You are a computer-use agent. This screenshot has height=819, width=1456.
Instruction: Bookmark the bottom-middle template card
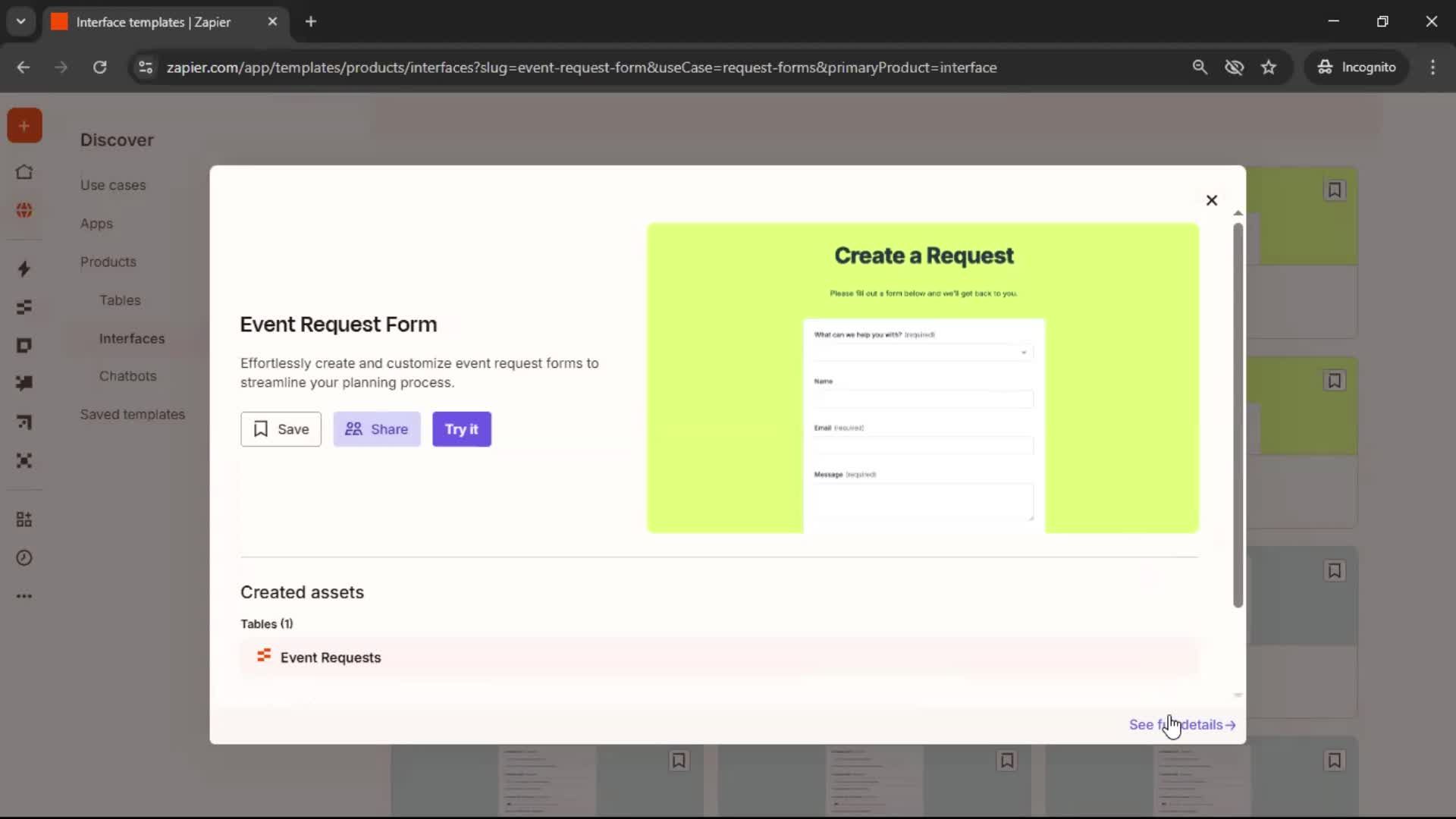tap(1007, 761)
